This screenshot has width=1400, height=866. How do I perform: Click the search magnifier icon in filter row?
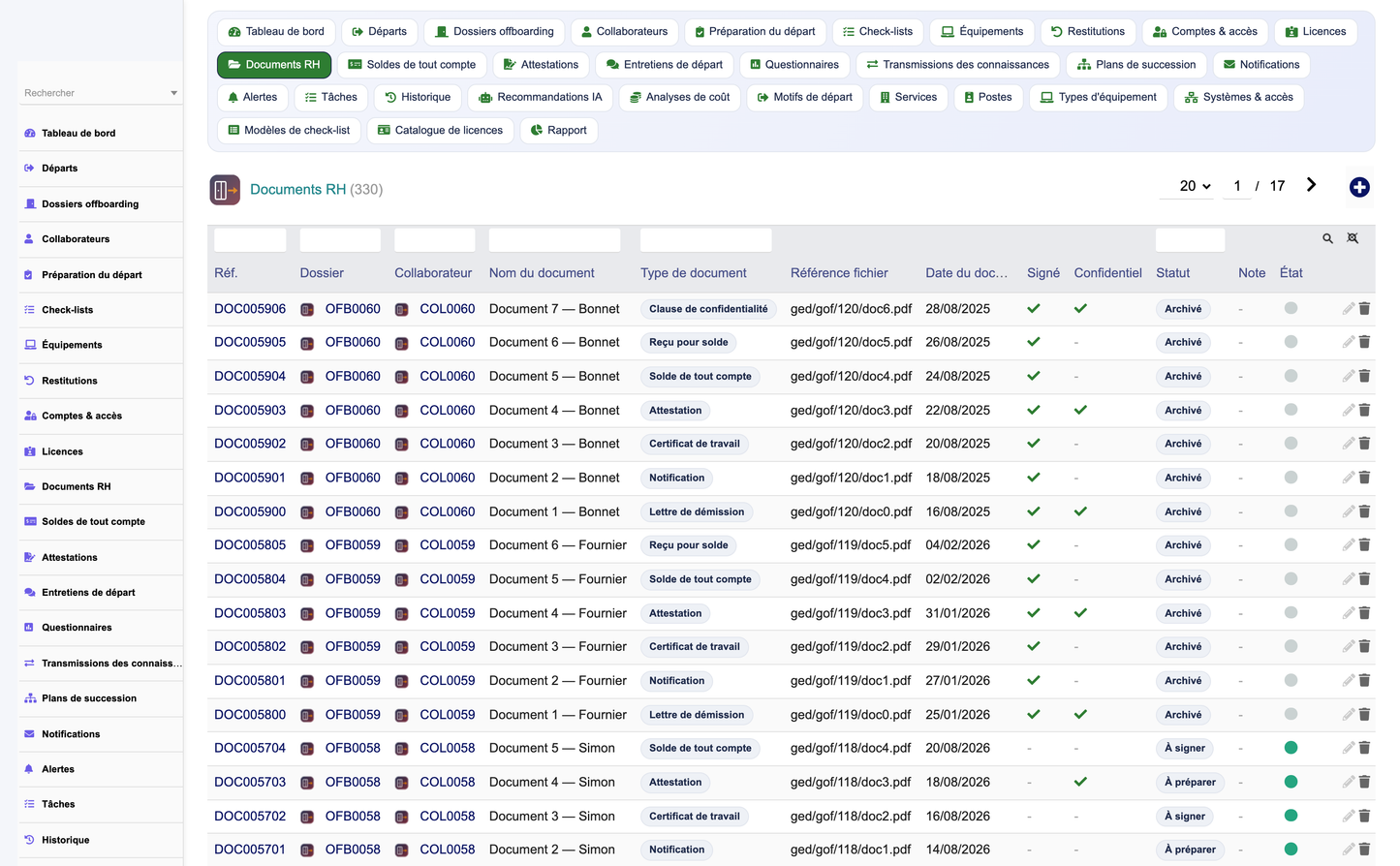[x=1327, y=238]
